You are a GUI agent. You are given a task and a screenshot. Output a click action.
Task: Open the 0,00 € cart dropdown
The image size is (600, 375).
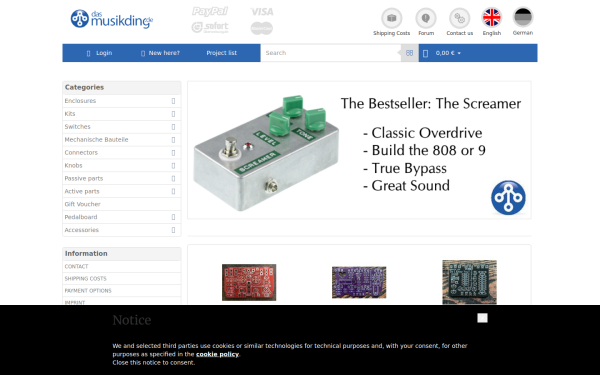448,53
